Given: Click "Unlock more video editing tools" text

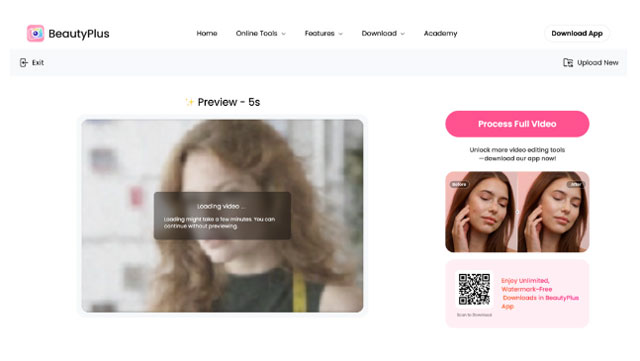Looking at the screenshot, I should point(517,154).
